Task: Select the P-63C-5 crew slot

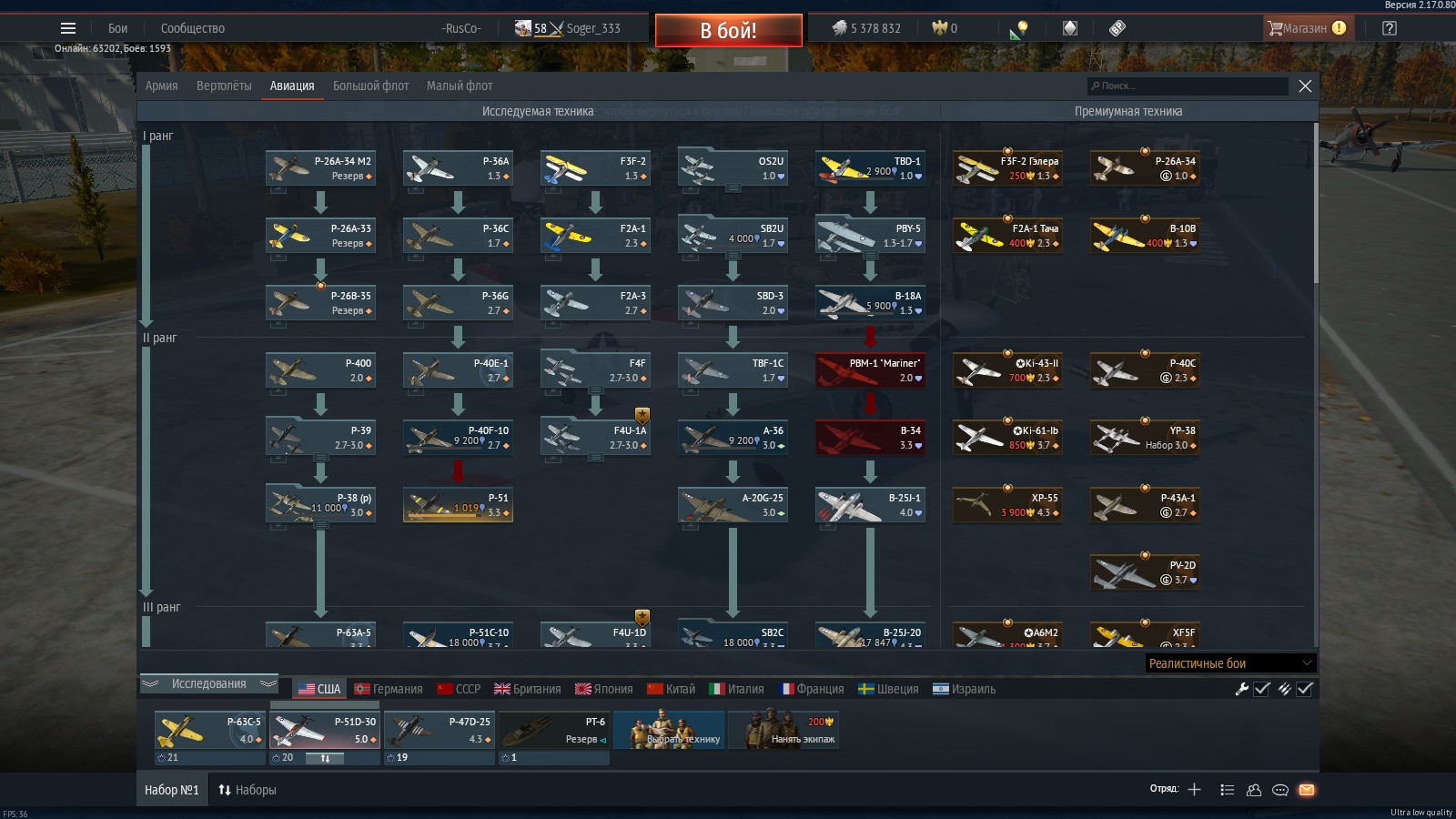Action: [x=209, y=730]
